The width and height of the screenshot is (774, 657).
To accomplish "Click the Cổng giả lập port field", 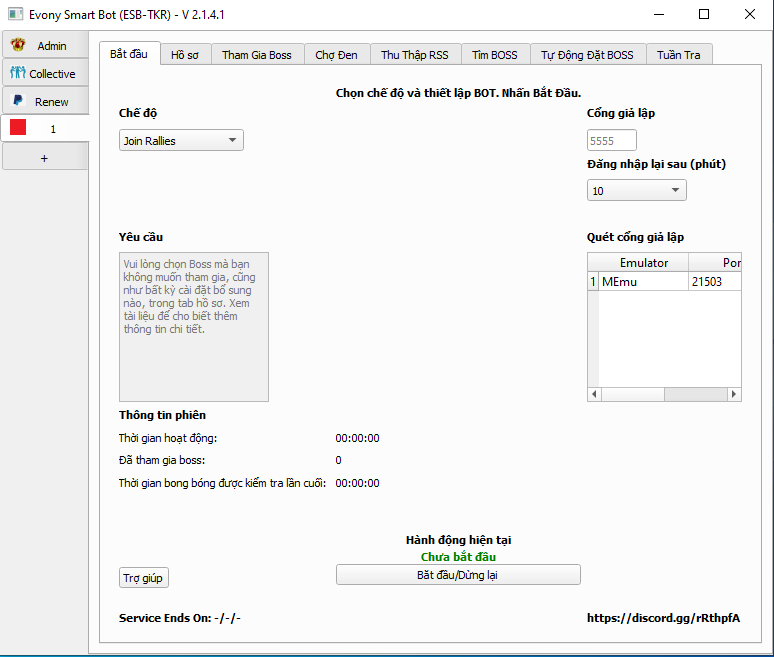I will tap(611, 141).
